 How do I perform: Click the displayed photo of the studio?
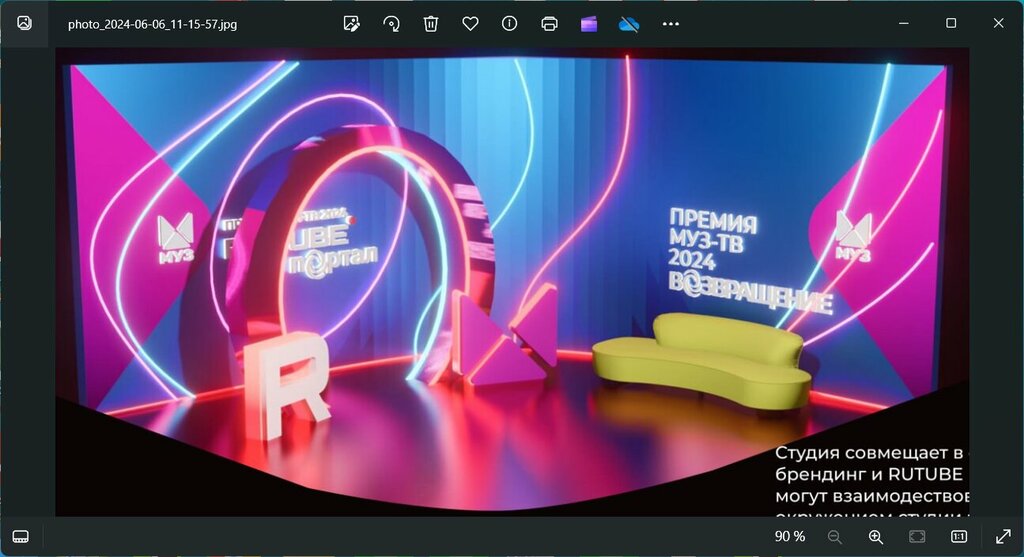512,282
